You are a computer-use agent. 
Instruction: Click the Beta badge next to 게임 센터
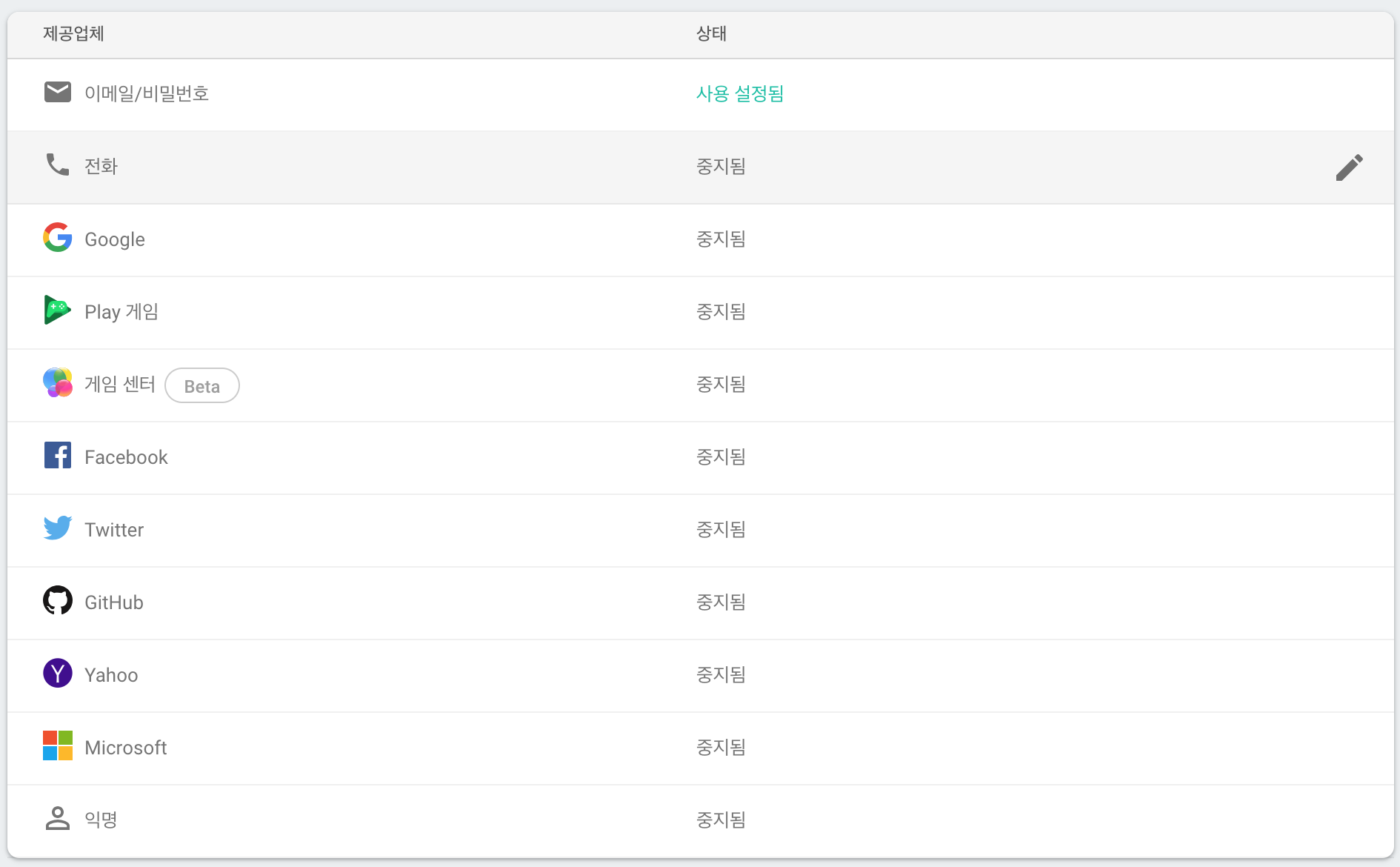point(201,385)
